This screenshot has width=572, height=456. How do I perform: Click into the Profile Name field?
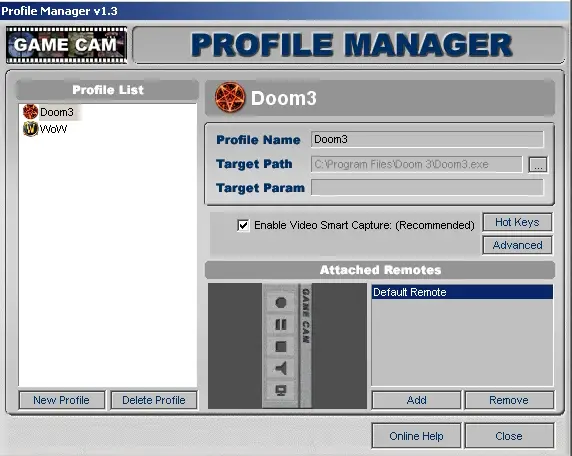427,139
